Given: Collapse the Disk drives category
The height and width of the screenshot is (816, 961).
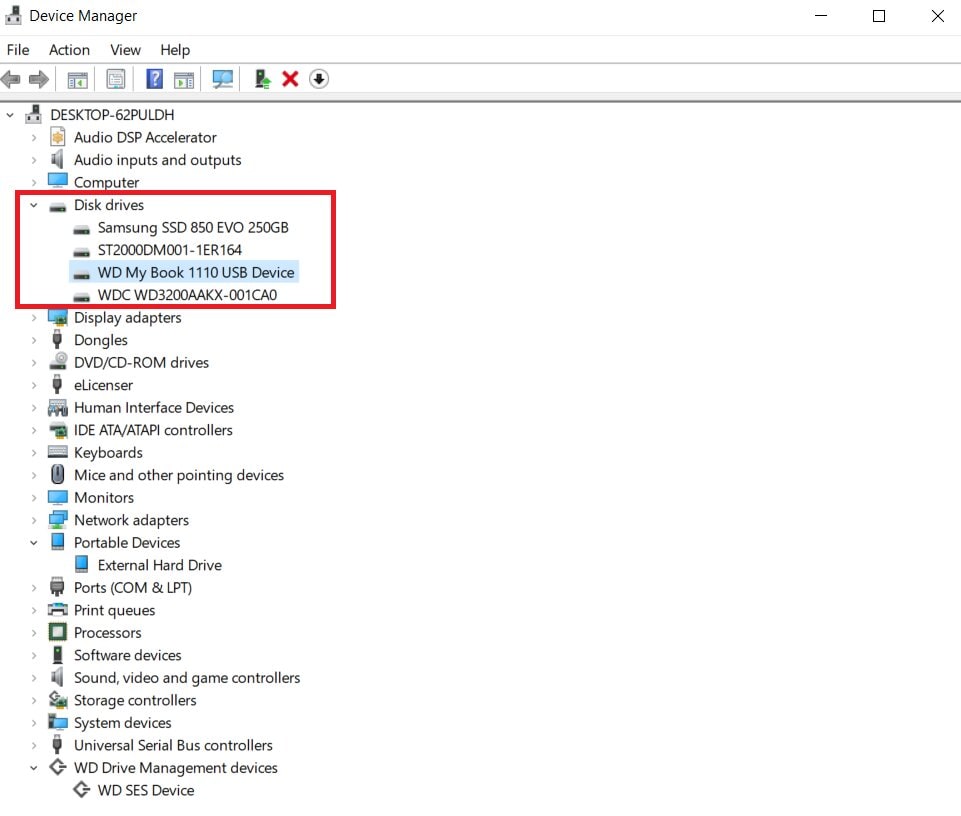Looking at the screenshot, I should 33,205.
